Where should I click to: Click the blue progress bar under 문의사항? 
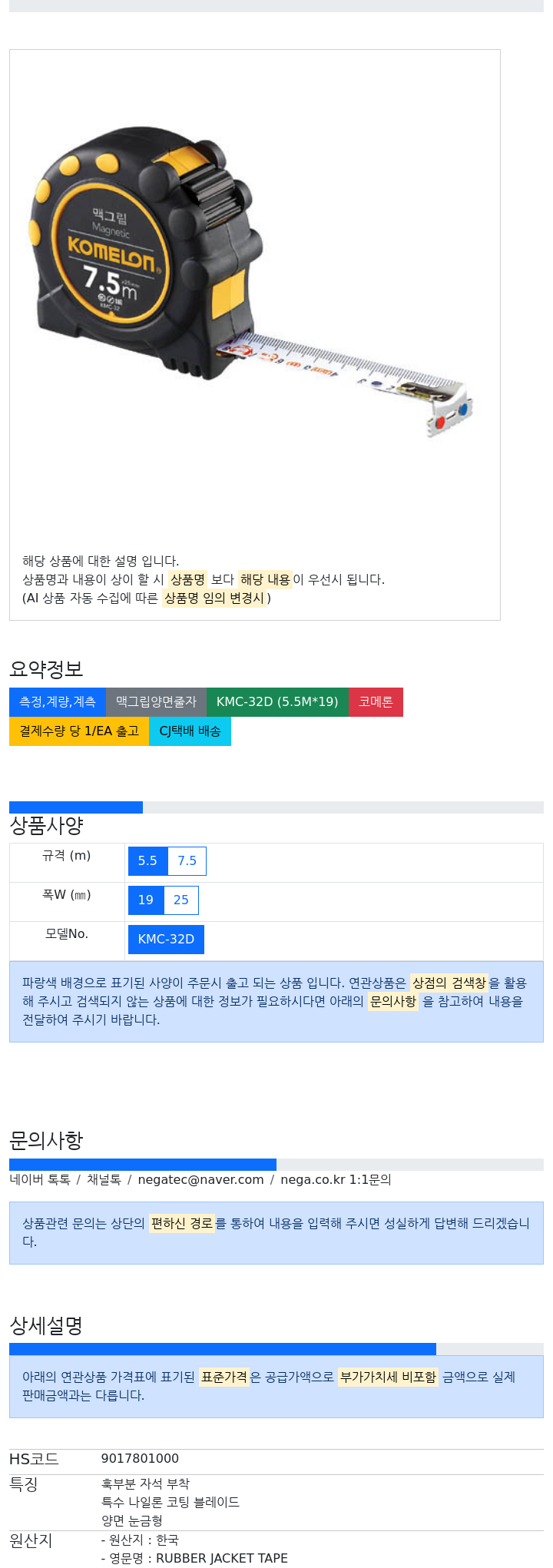[x=143, y=1165]
